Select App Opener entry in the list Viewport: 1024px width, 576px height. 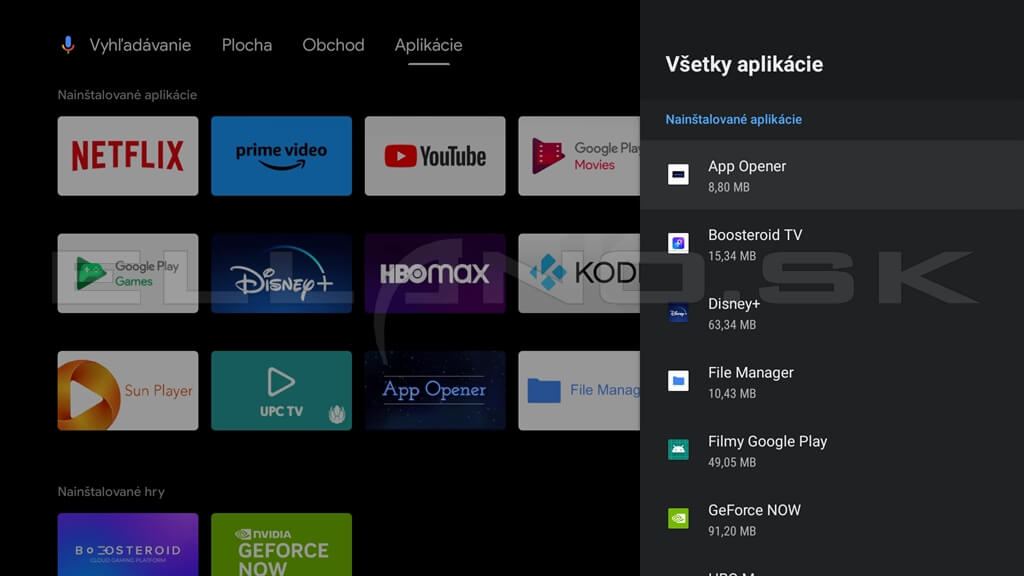[x=832, y=175]
